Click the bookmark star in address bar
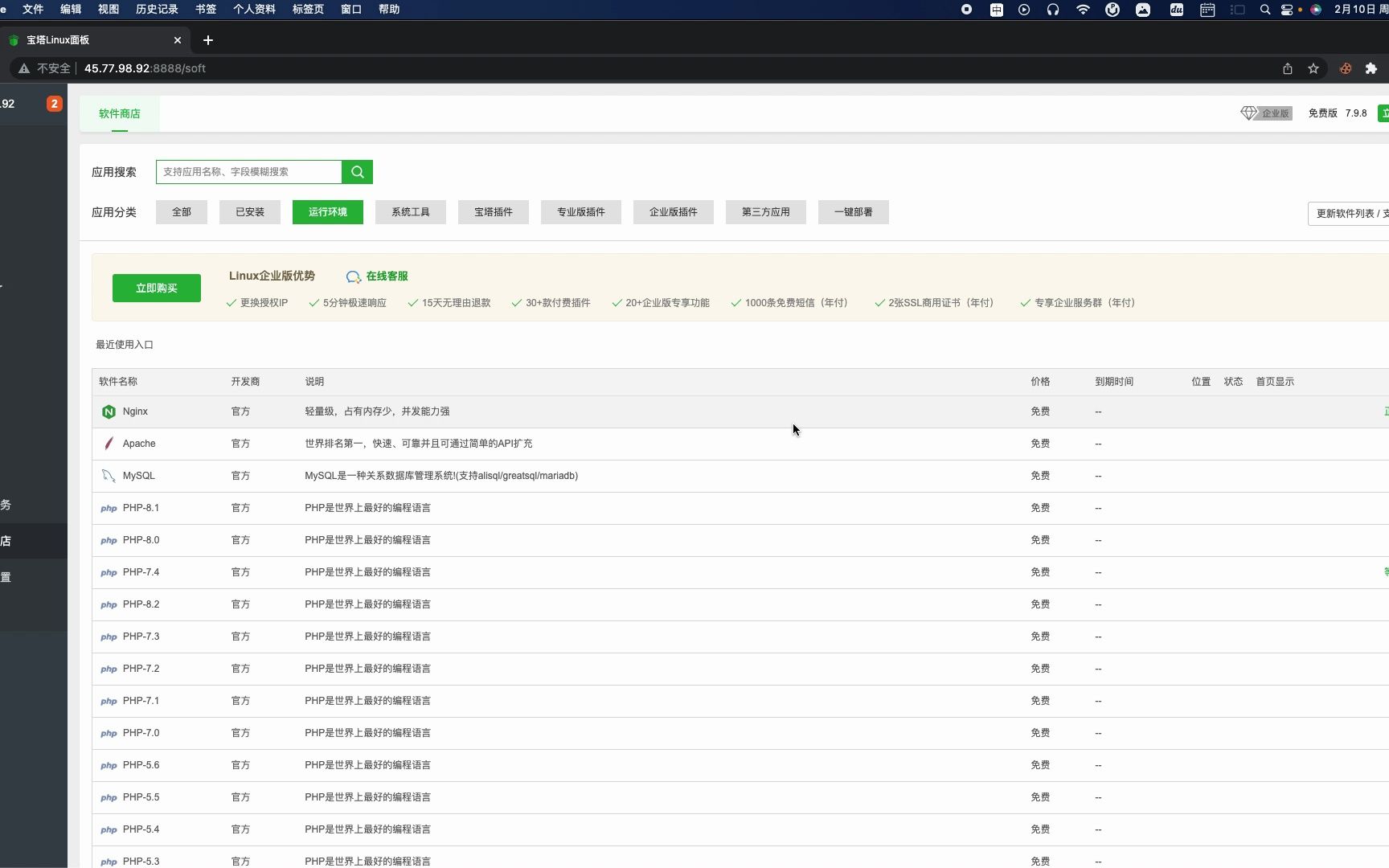The height and width of the screenshot is (868, 1389). (1313, 68)
